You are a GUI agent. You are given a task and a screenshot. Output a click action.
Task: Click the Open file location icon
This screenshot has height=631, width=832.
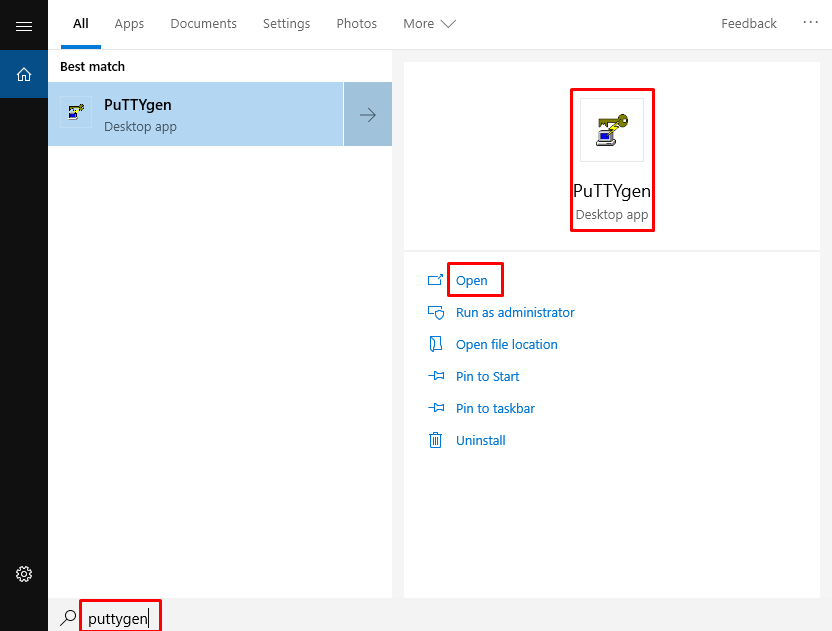[x=435, y=344]
